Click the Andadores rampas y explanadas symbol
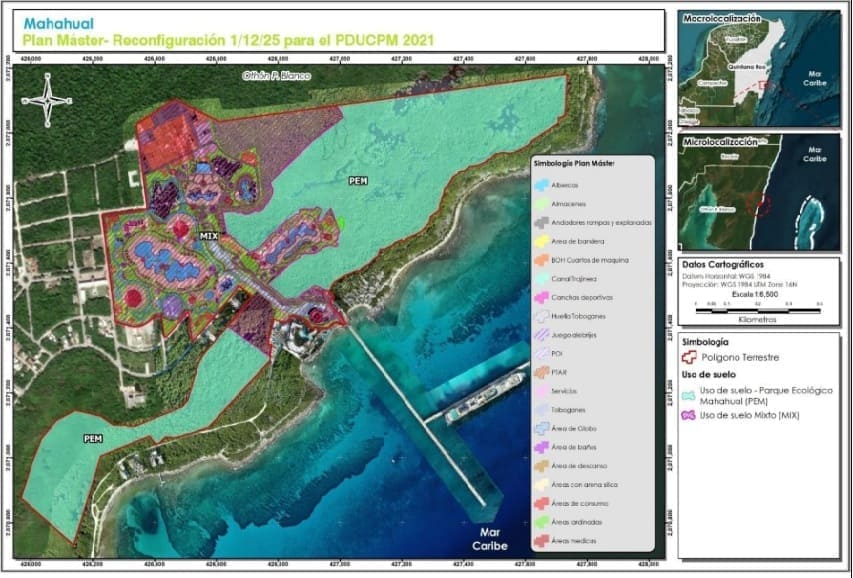This screenshot has height=578, width=853. point(543,222)
